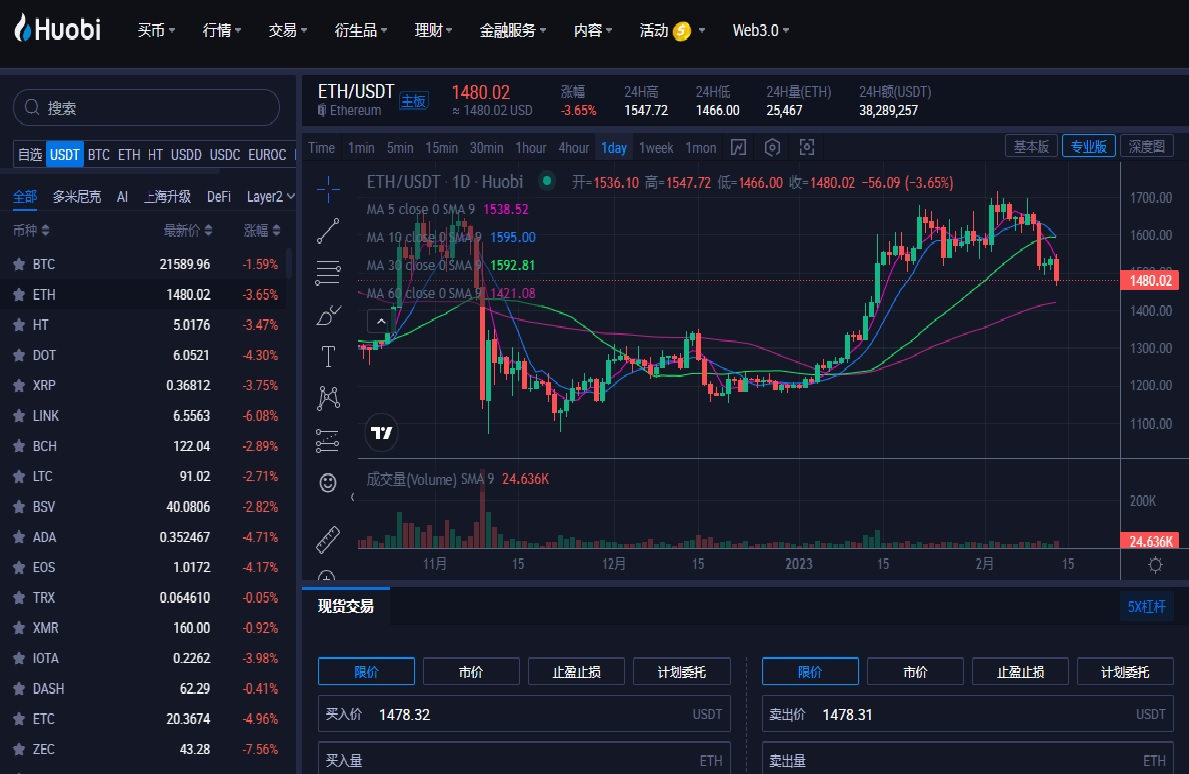Open chart axis settings gear
Image resolution: width=1189 pixels, height=774 pixels.
pos(1155,565)
